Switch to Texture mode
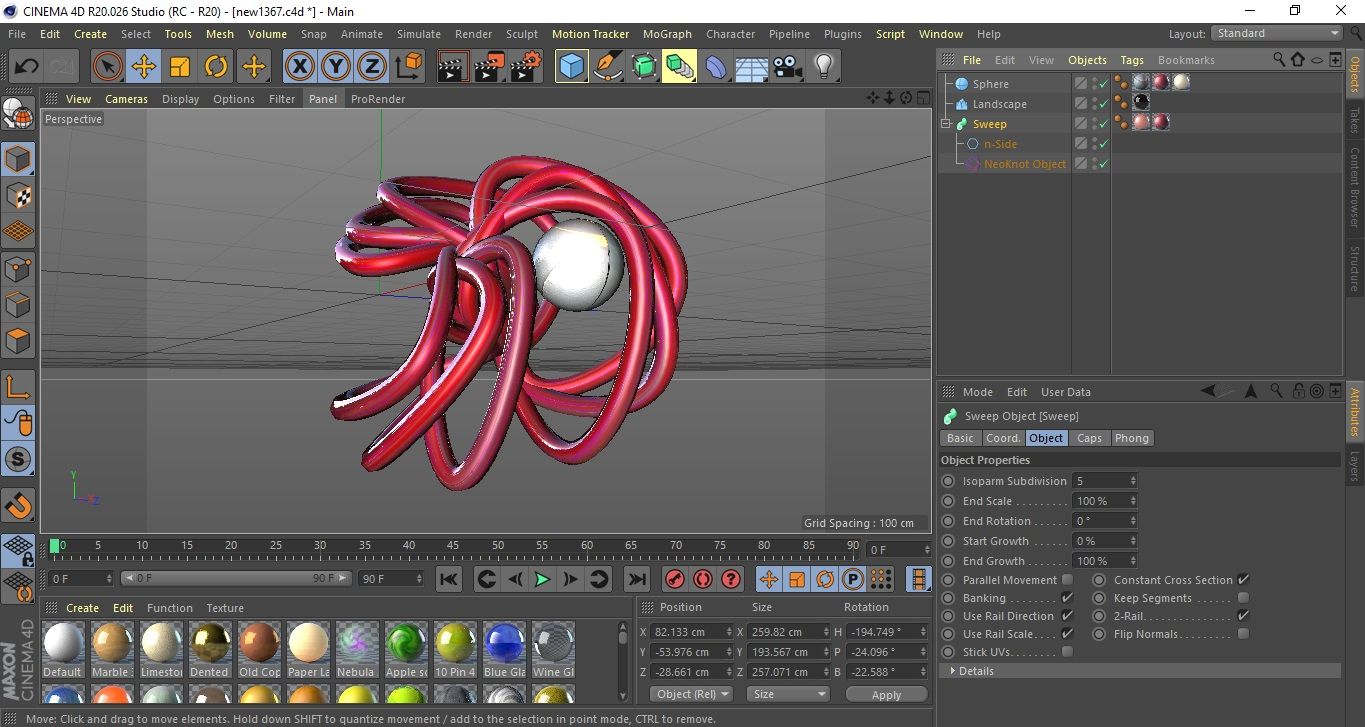 (x=18, y=195)
